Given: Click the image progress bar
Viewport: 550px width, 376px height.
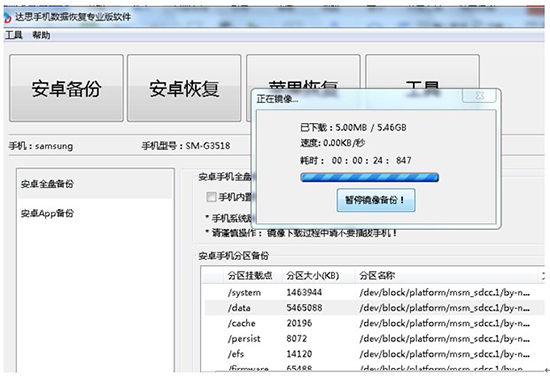Looking at the screenshot, I should [x=369, y=177].
